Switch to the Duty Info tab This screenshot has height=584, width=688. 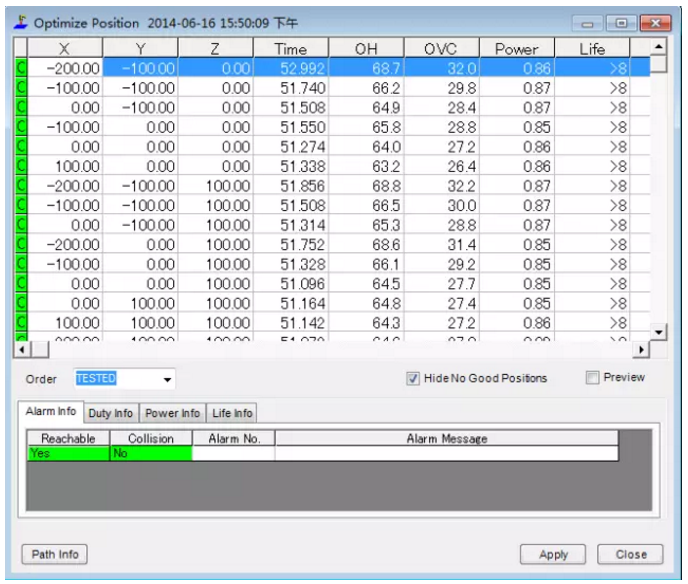pos(111,413)
